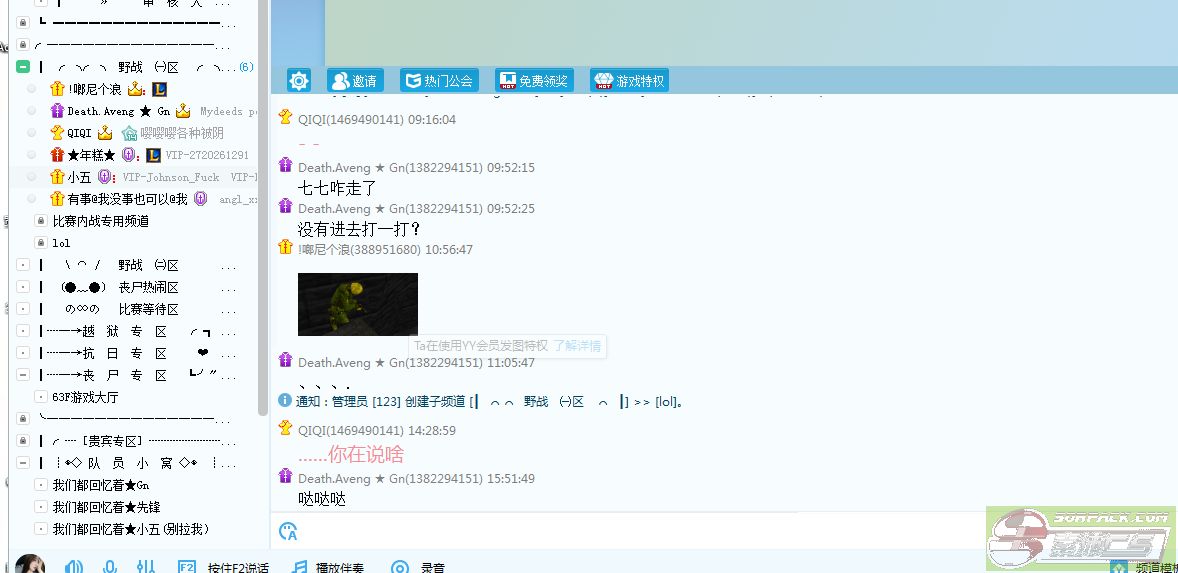Click the microphone icon
The height and width of the screenshot is (573, 1178).
pyautogui.click(x=110, y=567)
